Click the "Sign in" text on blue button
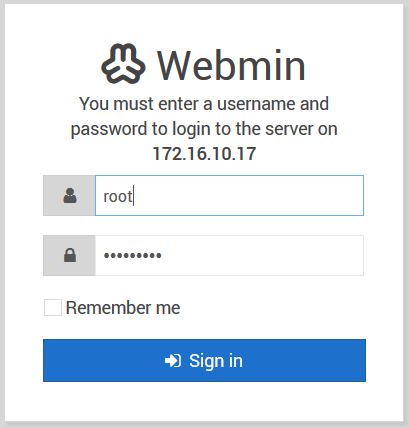 [216, 361]
